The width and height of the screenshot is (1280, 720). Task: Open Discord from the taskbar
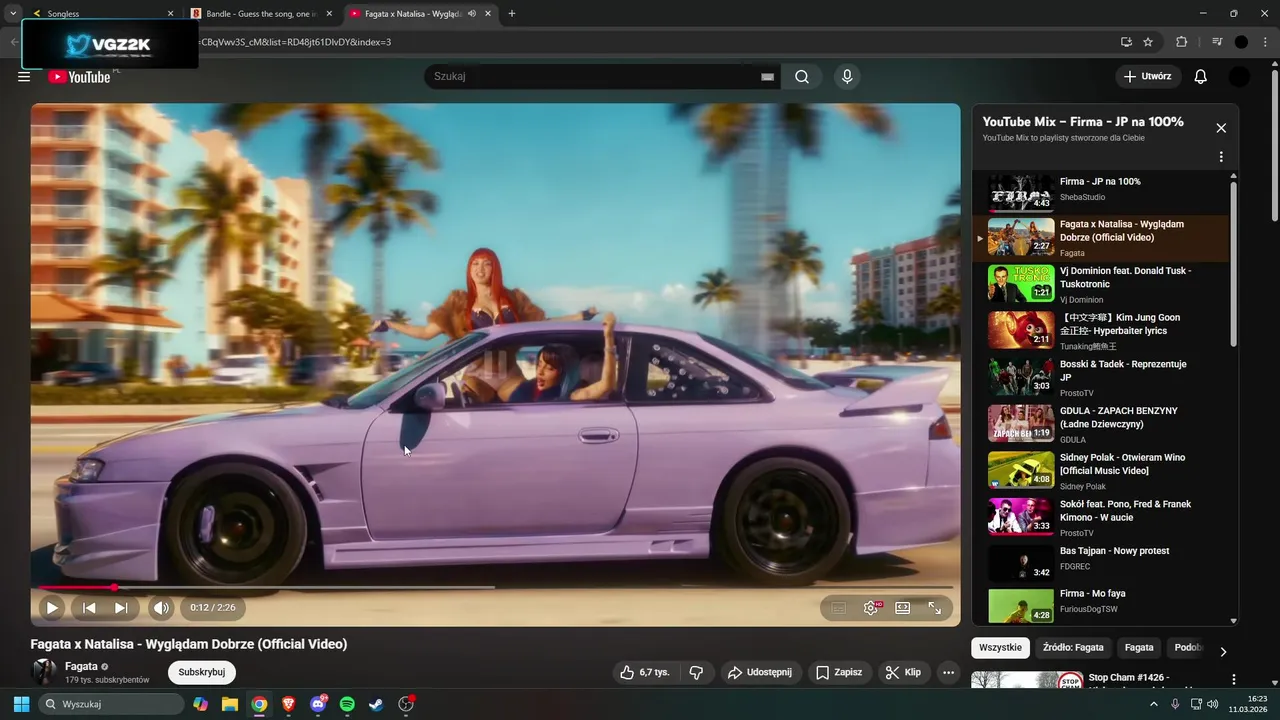318,704
